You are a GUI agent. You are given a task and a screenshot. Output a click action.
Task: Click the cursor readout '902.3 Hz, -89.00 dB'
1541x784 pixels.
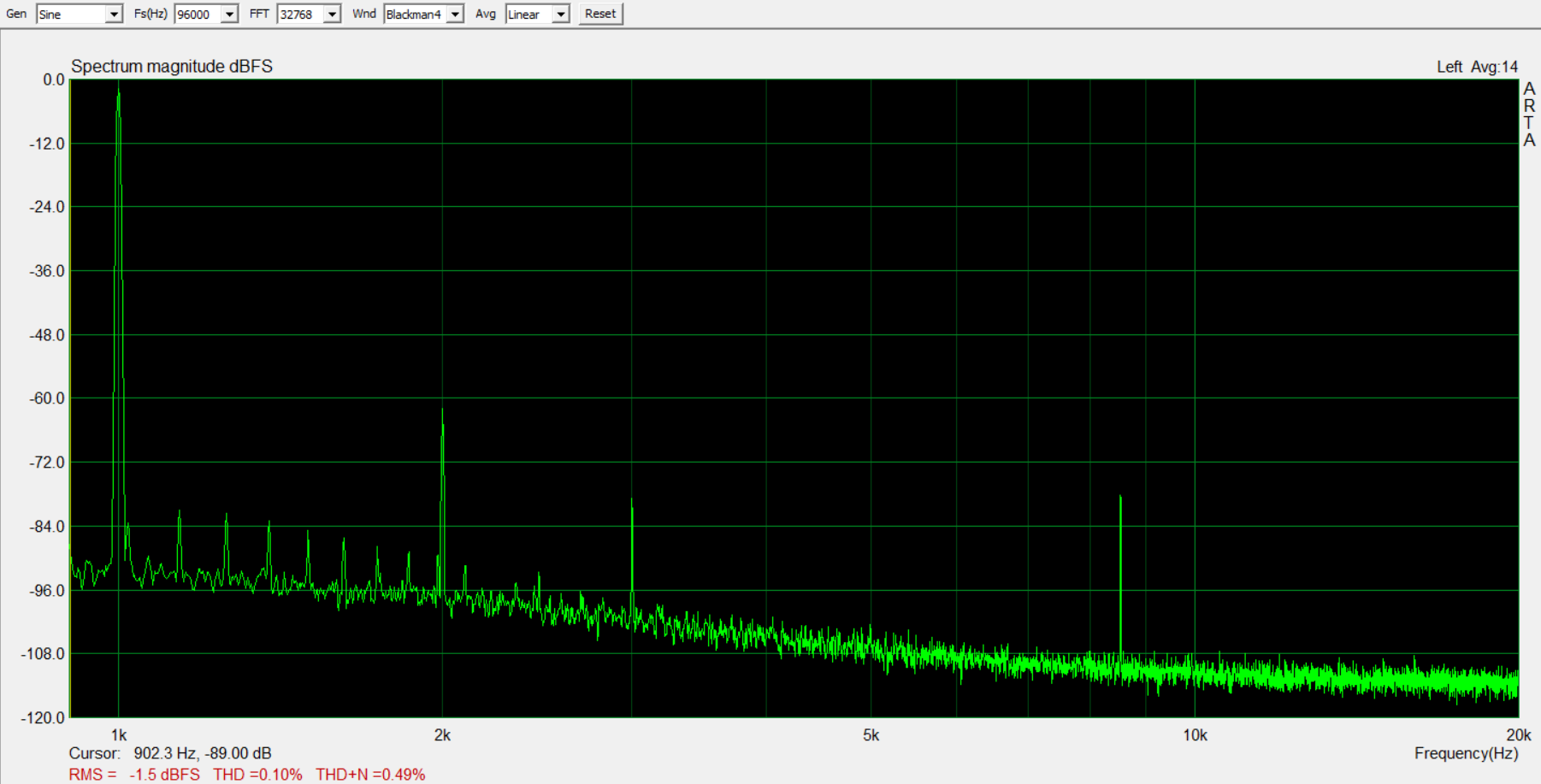pyautogui.click(x=203, y=753)
